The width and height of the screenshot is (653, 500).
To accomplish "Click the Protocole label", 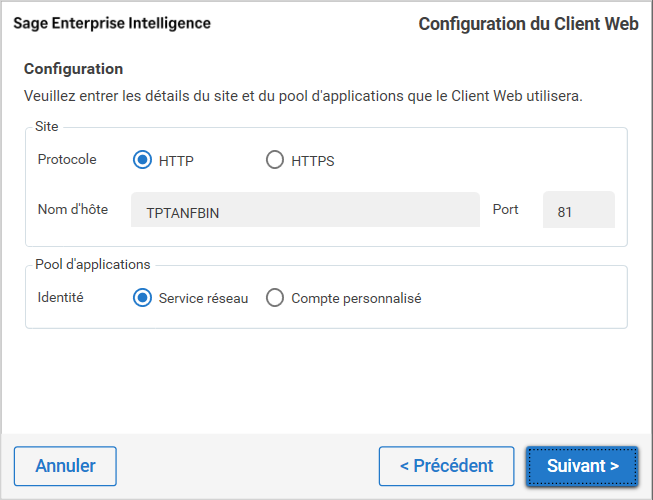I will tap(67, 160).
